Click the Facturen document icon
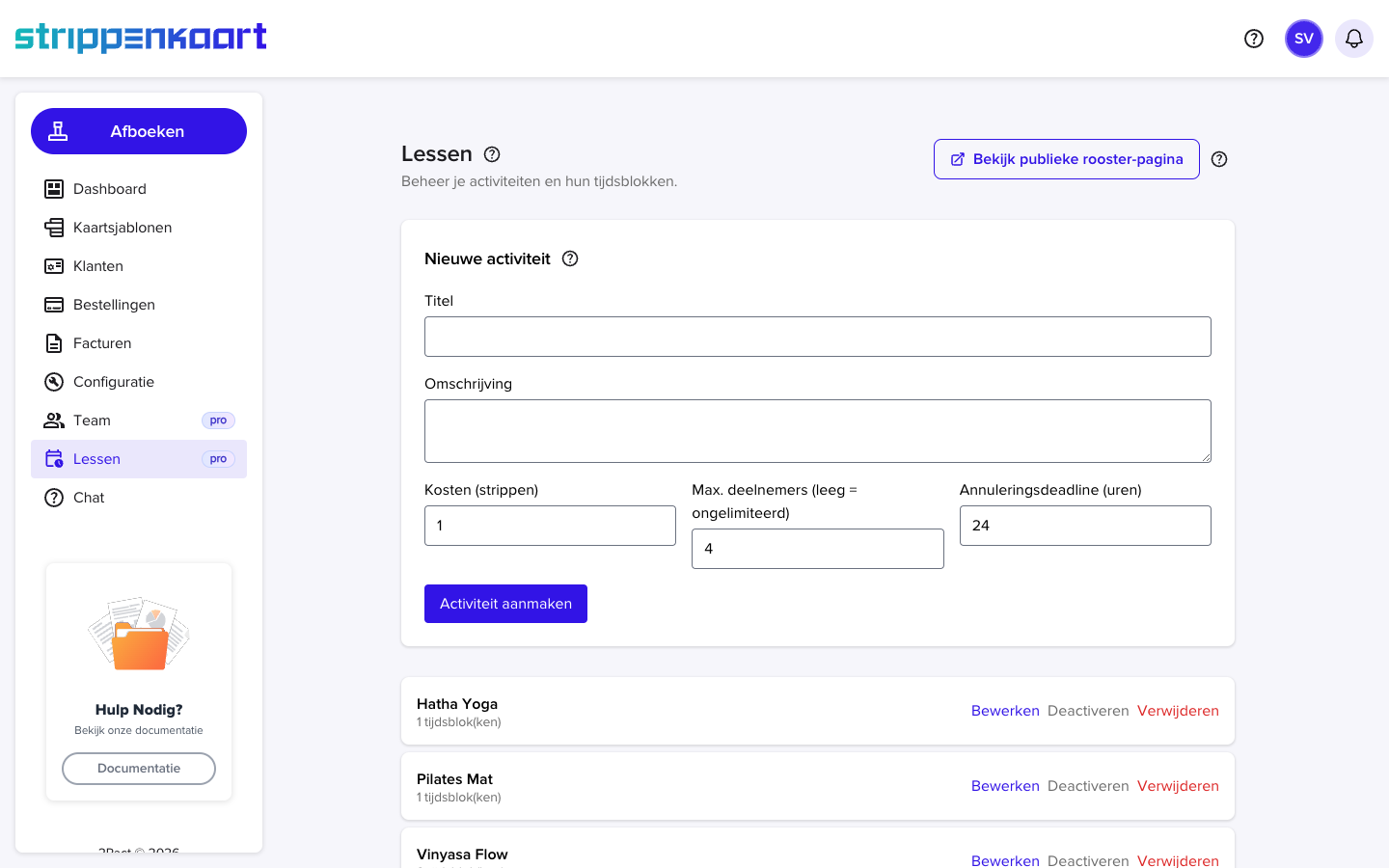Screen dimensions: 1389x868 point(54,343)
